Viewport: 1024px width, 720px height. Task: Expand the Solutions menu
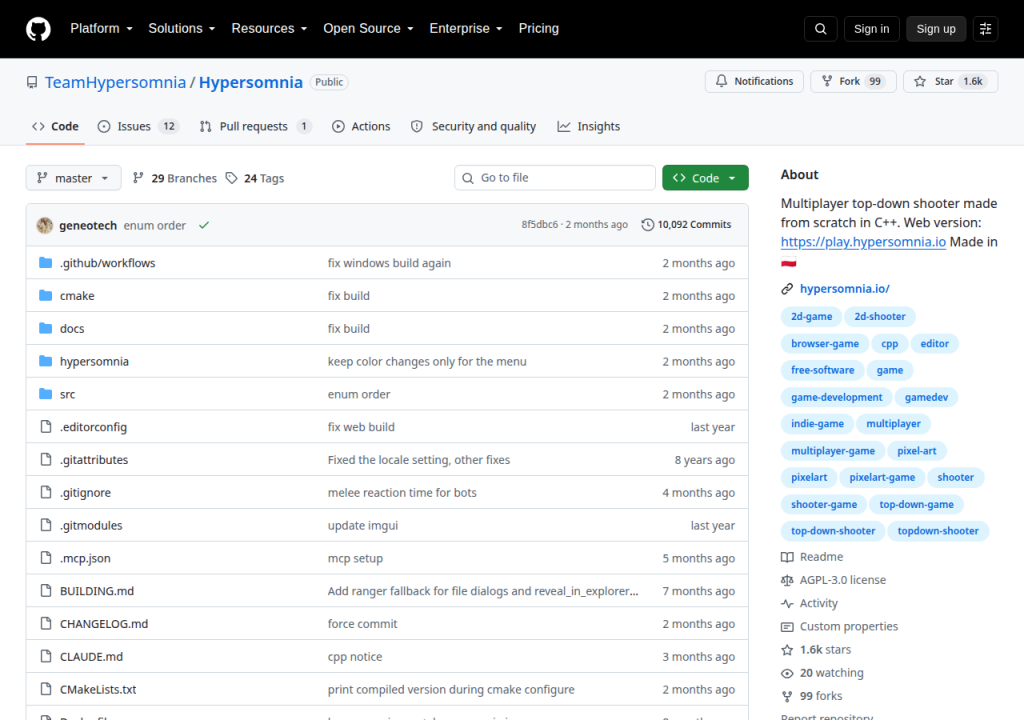(182, 29)
